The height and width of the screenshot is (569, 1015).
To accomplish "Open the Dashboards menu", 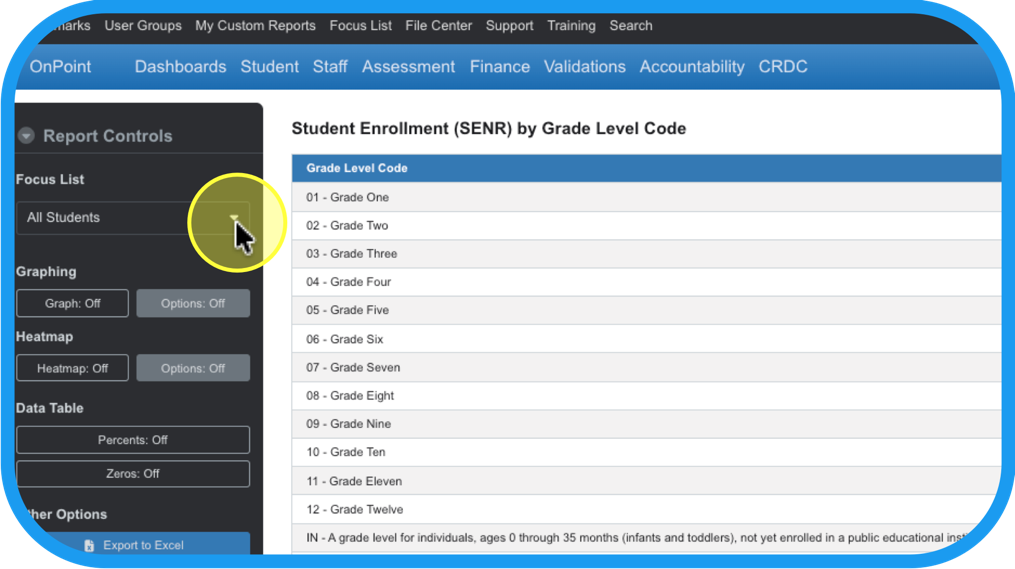I will 180,67.
